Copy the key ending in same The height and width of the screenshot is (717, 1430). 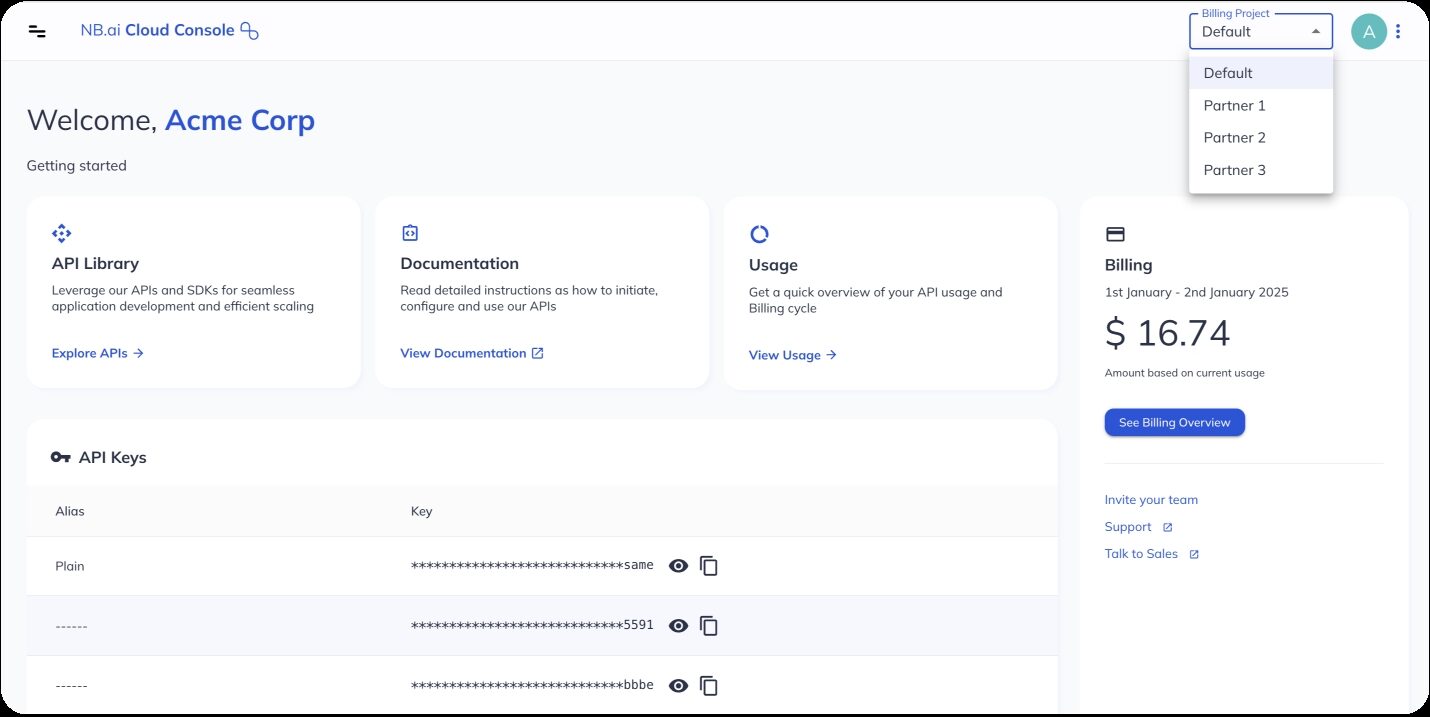709,566
